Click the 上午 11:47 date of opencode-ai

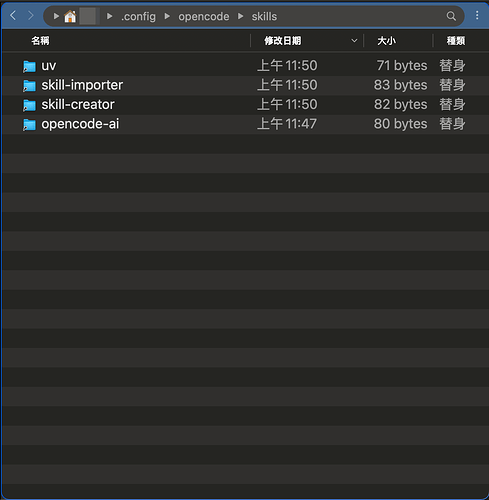[287, 124]
